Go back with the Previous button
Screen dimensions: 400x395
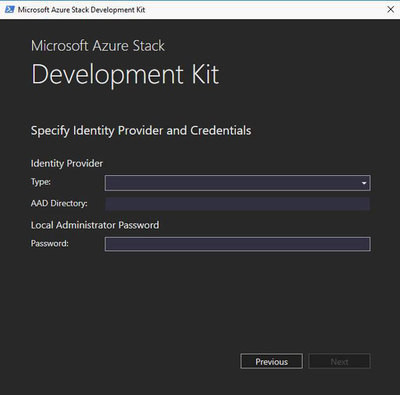[x=271, y=361]
